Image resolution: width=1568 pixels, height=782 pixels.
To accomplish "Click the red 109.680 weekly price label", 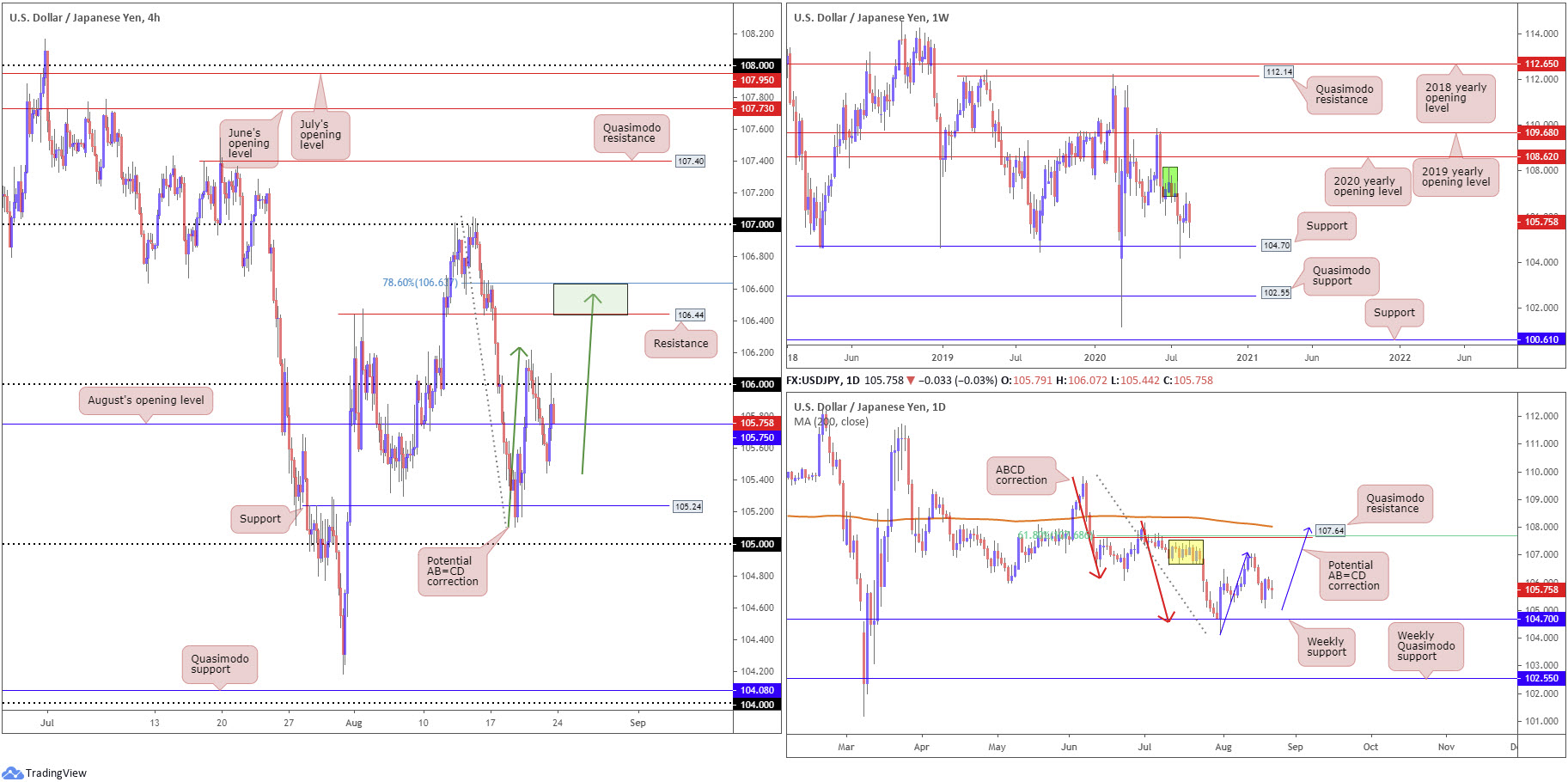I will [x=1541, y=132].
